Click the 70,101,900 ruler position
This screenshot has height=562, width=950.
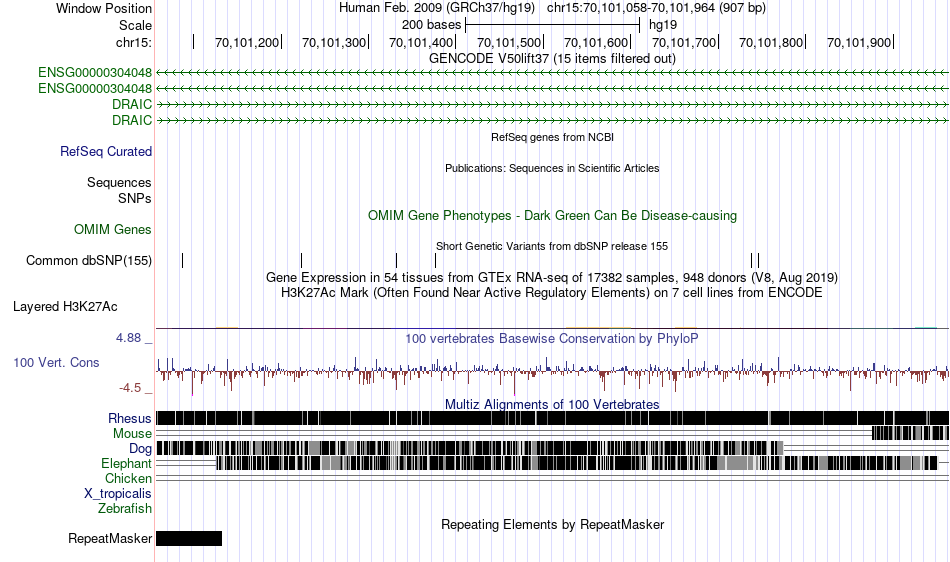pos(859,42)
